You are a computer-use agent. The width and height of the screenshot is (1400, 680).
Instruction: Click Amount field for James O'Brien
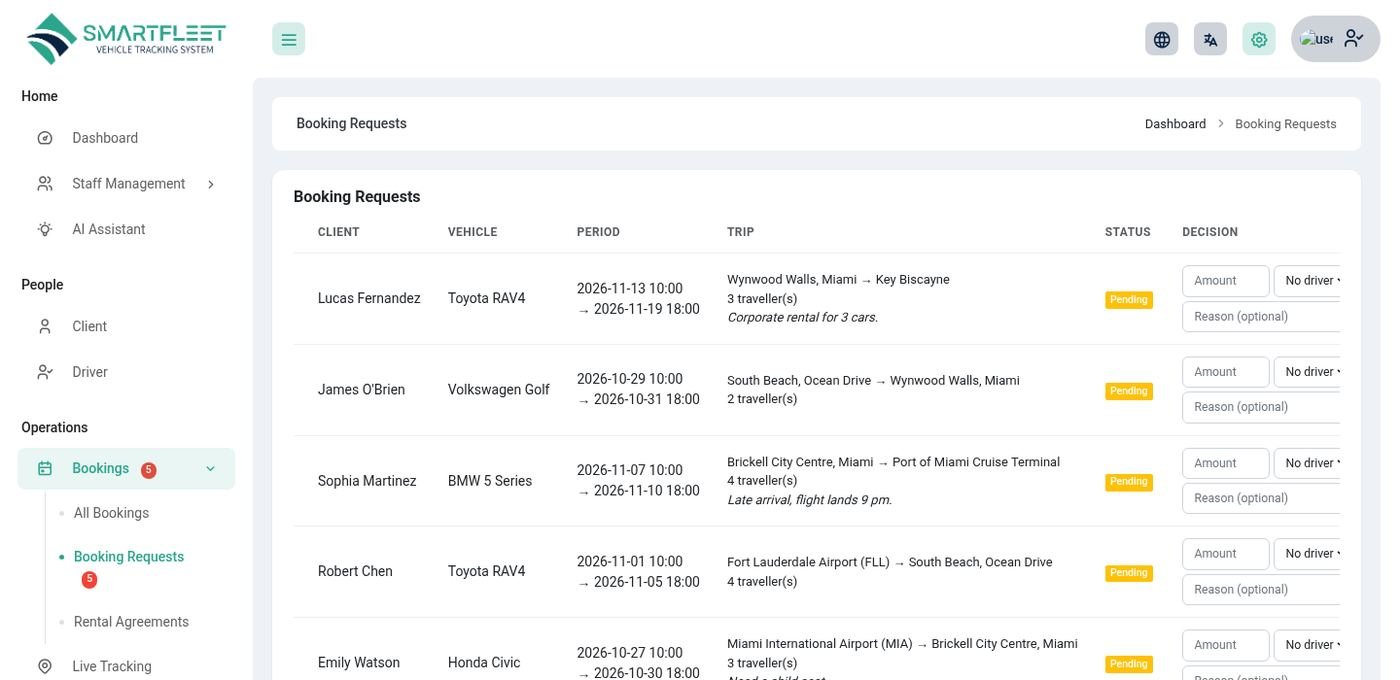1226,372
